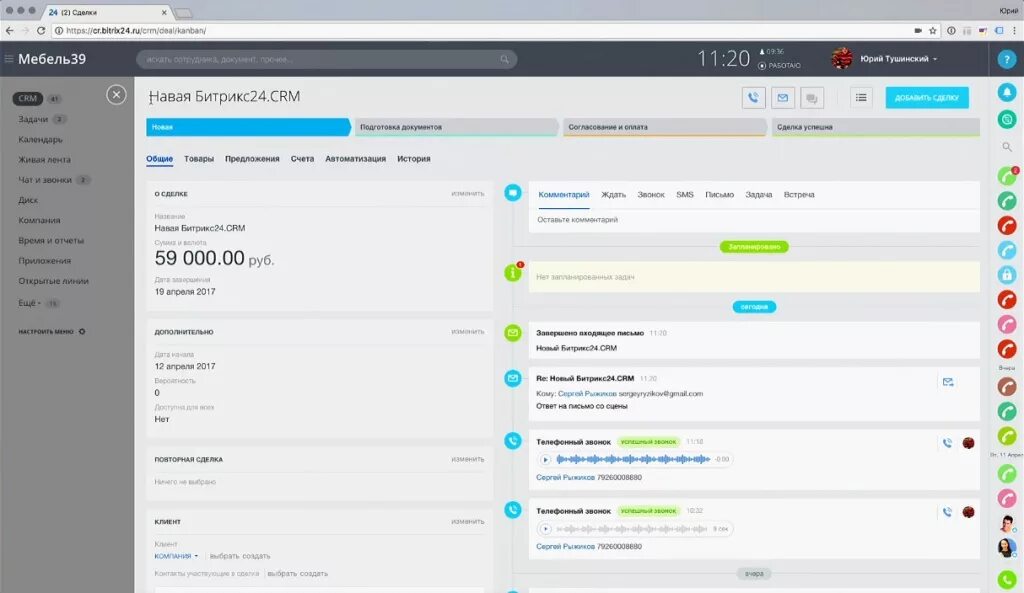Click изменить in the Повторная сделка section
1024x593 pixels.
[x=468, y=459]
